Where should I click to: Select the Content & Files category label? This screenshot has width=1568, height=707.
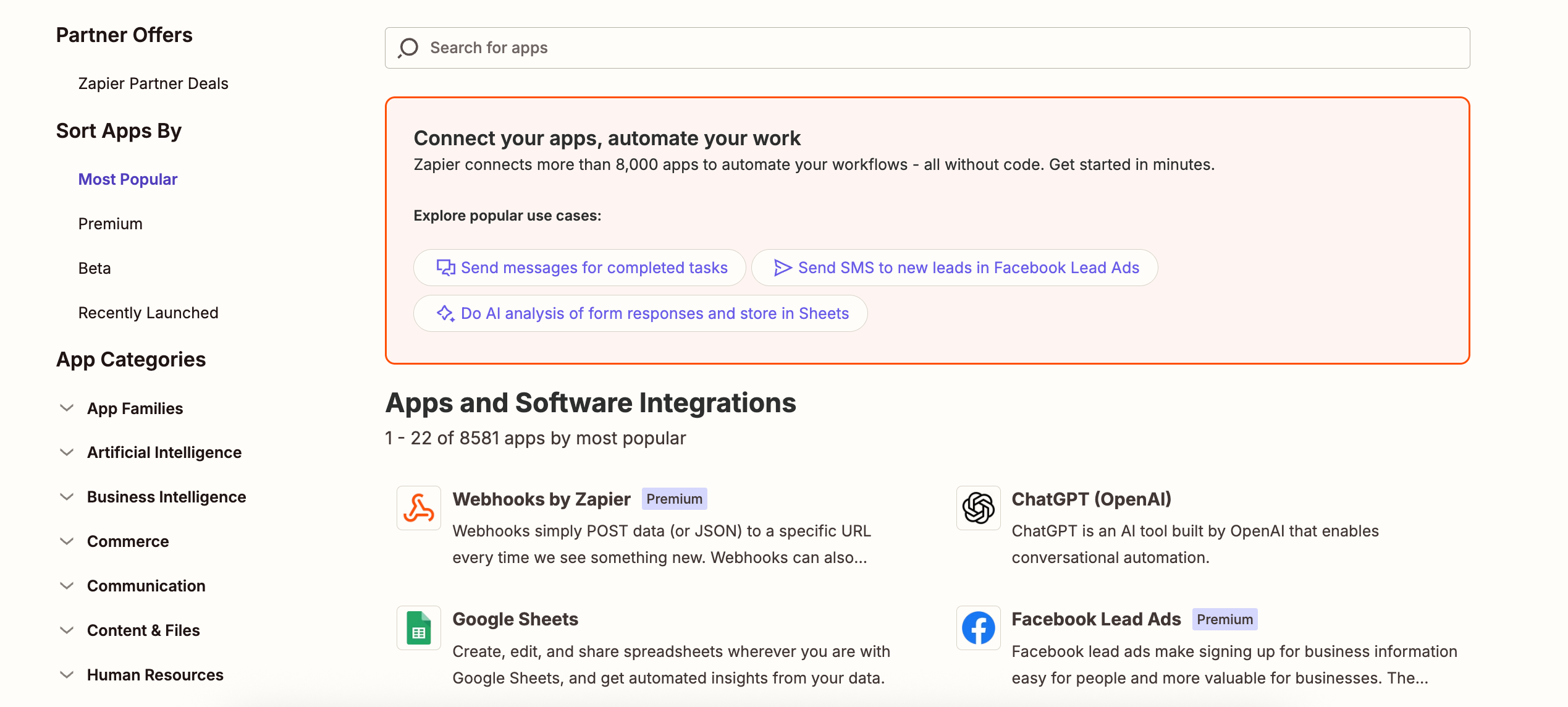143,630
